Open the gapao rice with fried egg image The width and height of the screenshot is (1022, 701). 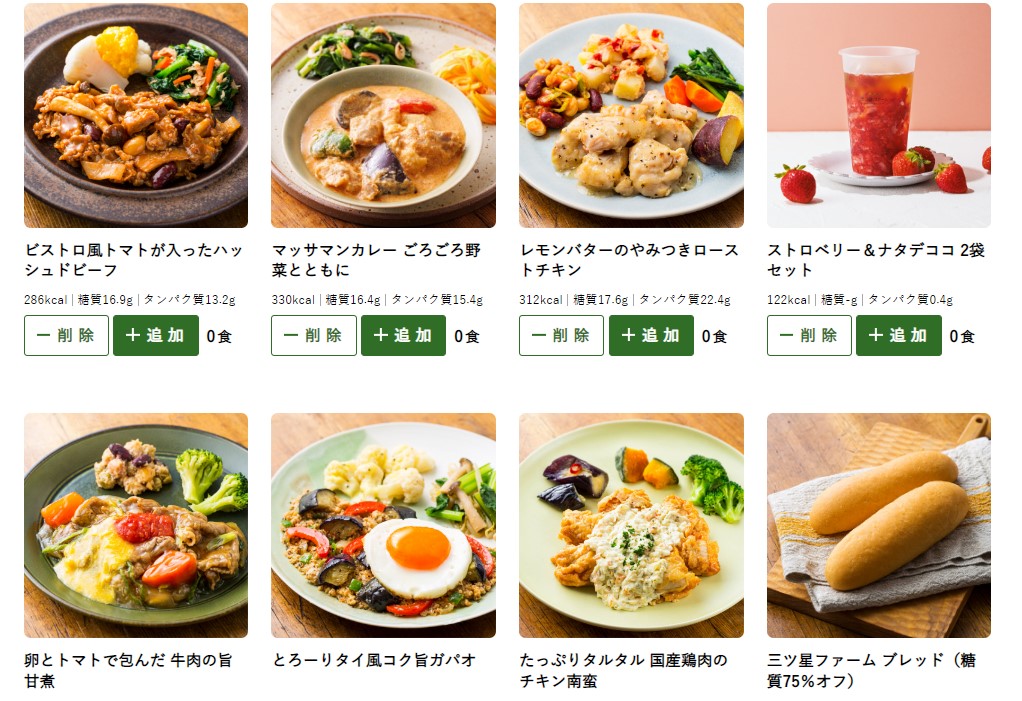click(383, 525)
